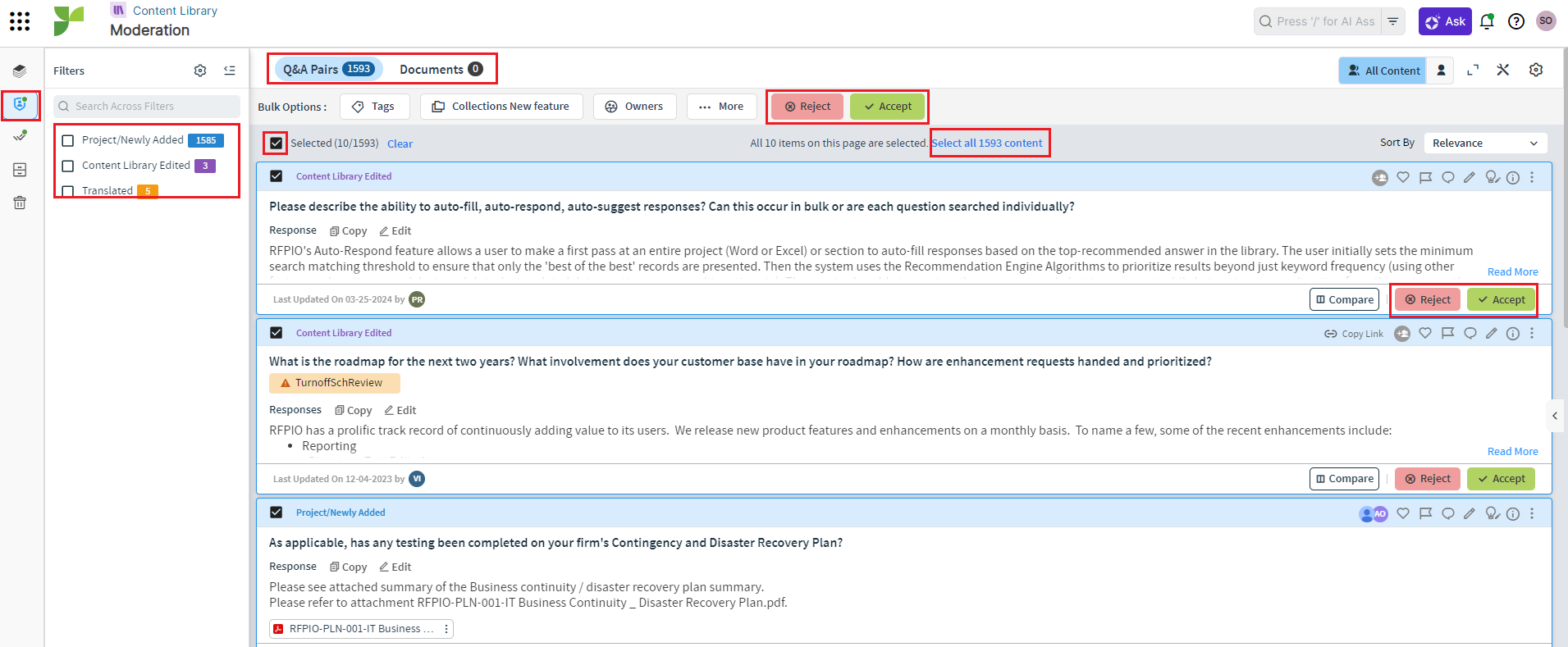Screen dimensions: 1568x647
Task: Show info for the auto-fill question
Action: pyautogui.click(x=1513, y=177)
